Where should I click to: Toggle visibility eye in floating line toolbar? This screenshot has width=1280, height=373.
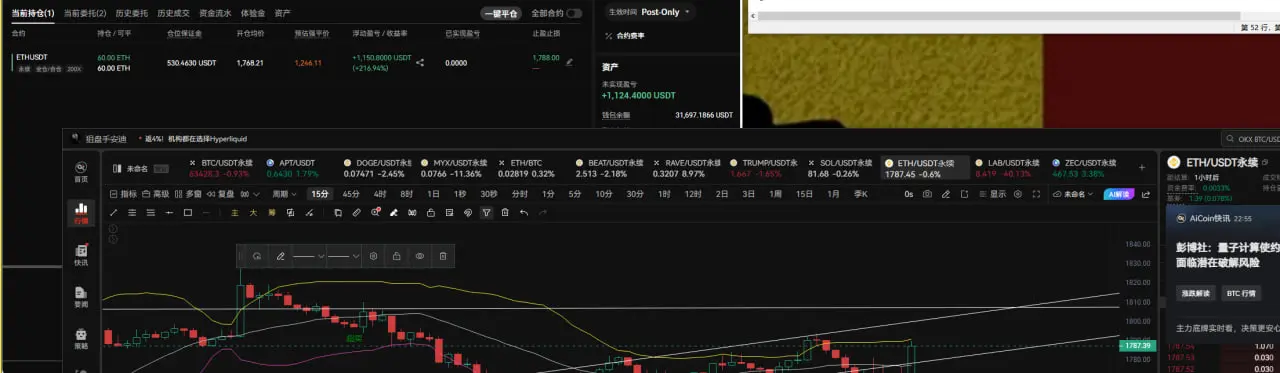(420, 256)
